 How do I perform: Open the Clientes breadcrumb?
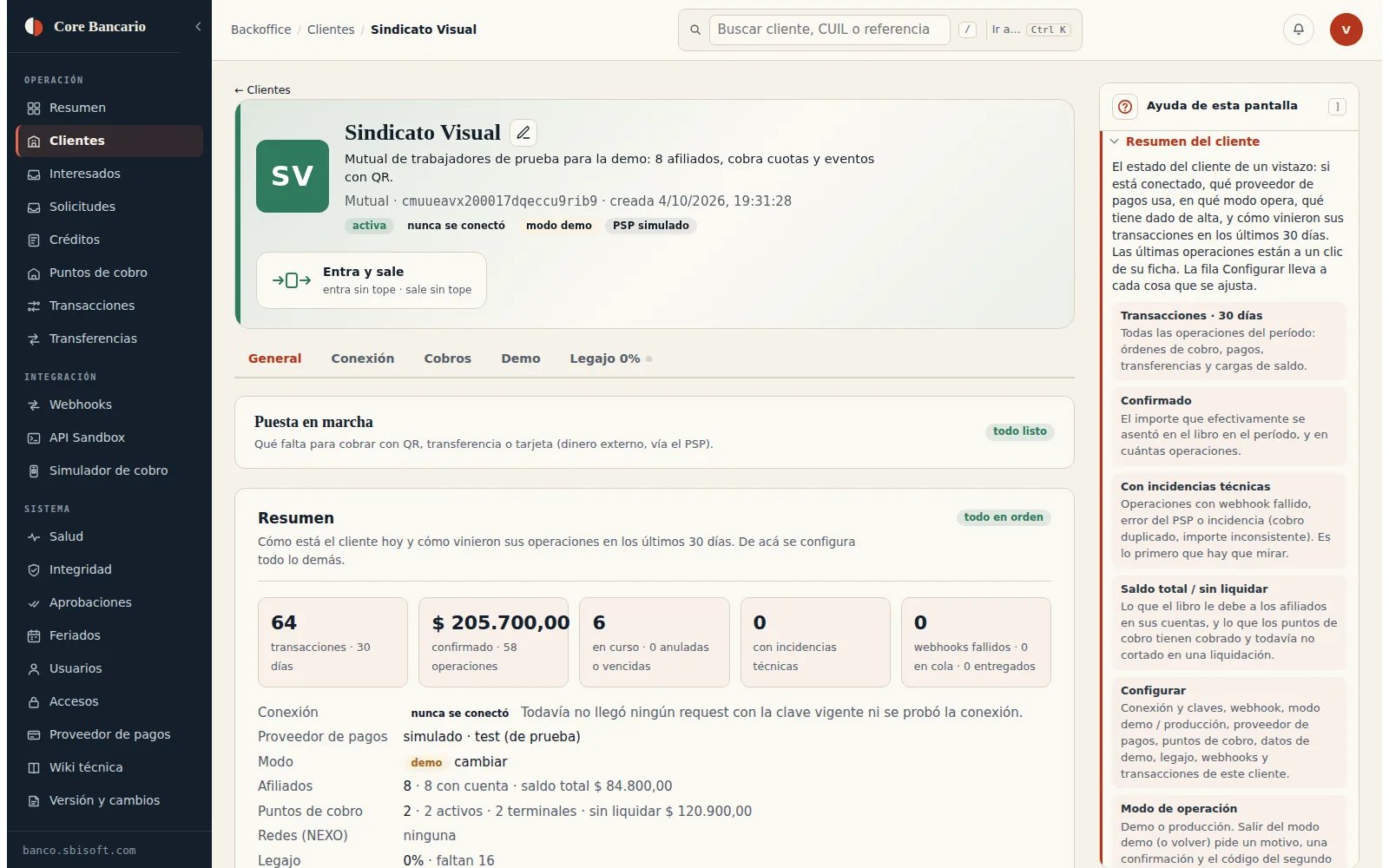click(x=331, y=30)
